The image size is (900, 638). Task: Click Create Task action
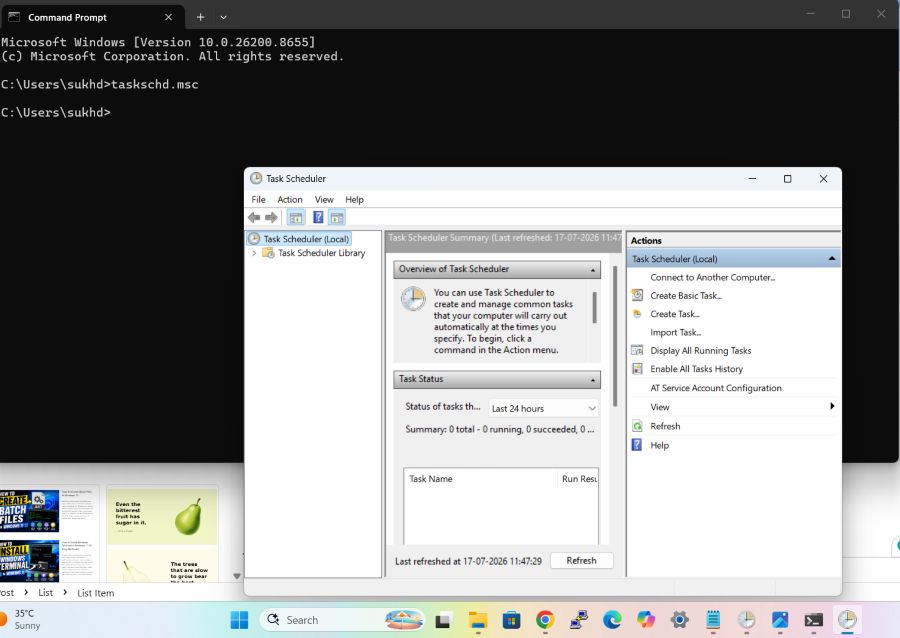pos(675,314)
